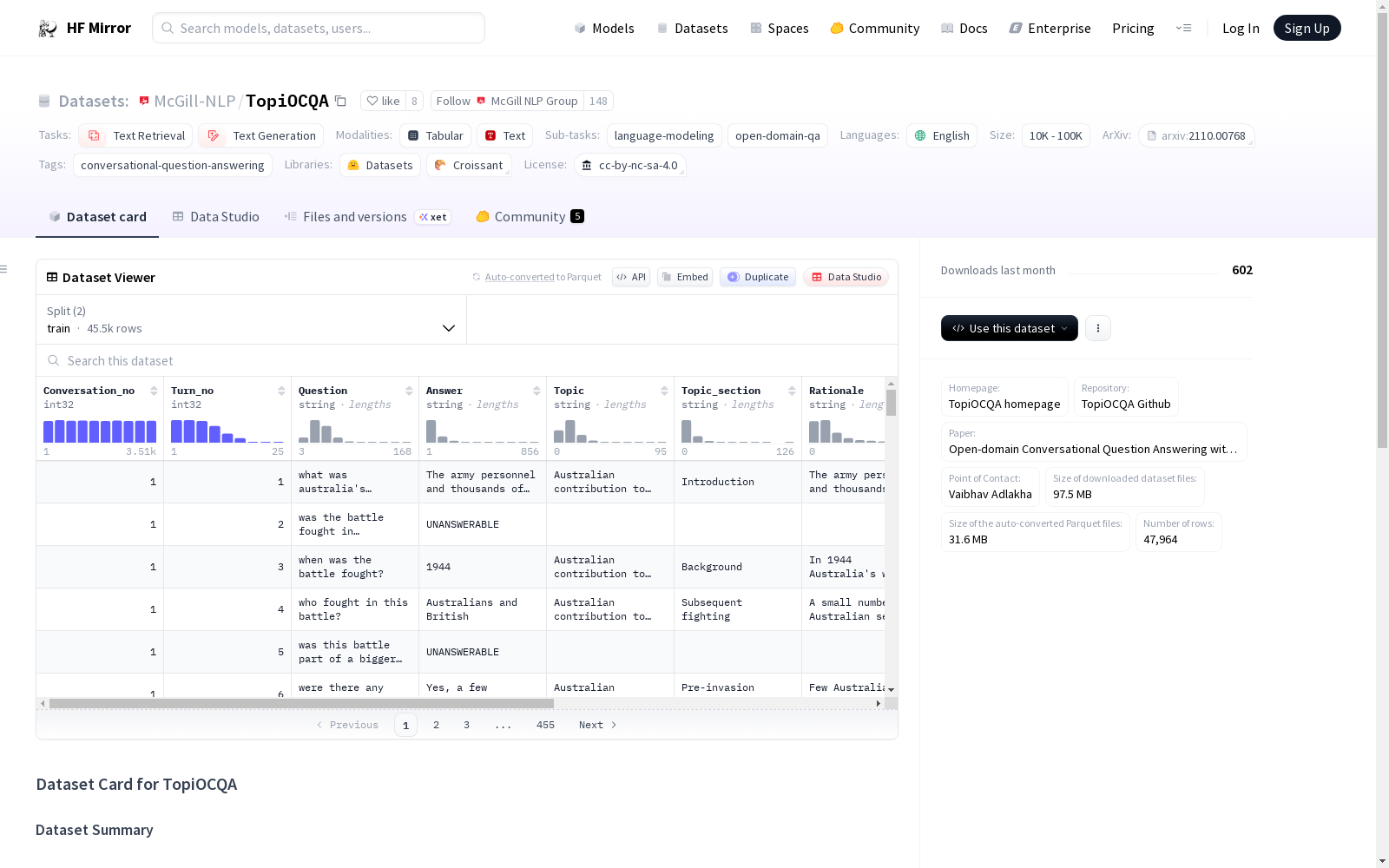Click the Duplicate button
The width and height of the screenshot is (1389, 868).
pos(758,277)
